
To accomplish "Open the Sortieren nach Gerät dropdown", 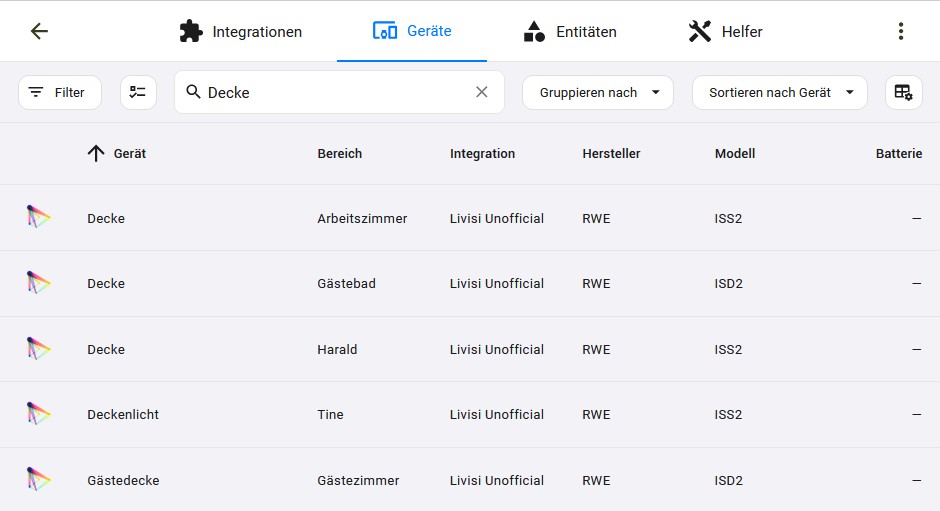I will (779, 92).
